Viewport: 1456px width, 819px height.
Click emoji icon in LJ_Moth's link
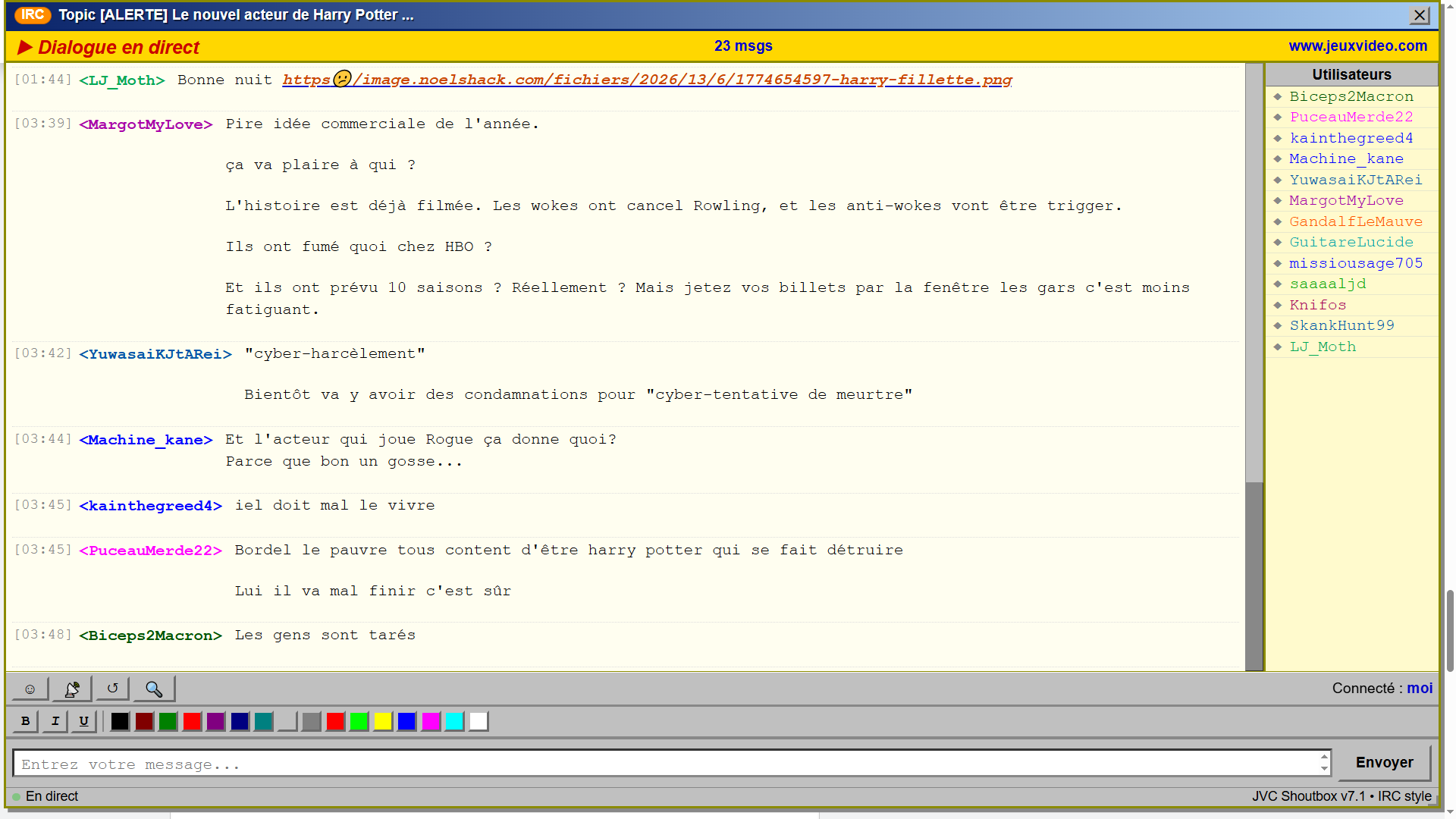[342, 79]
